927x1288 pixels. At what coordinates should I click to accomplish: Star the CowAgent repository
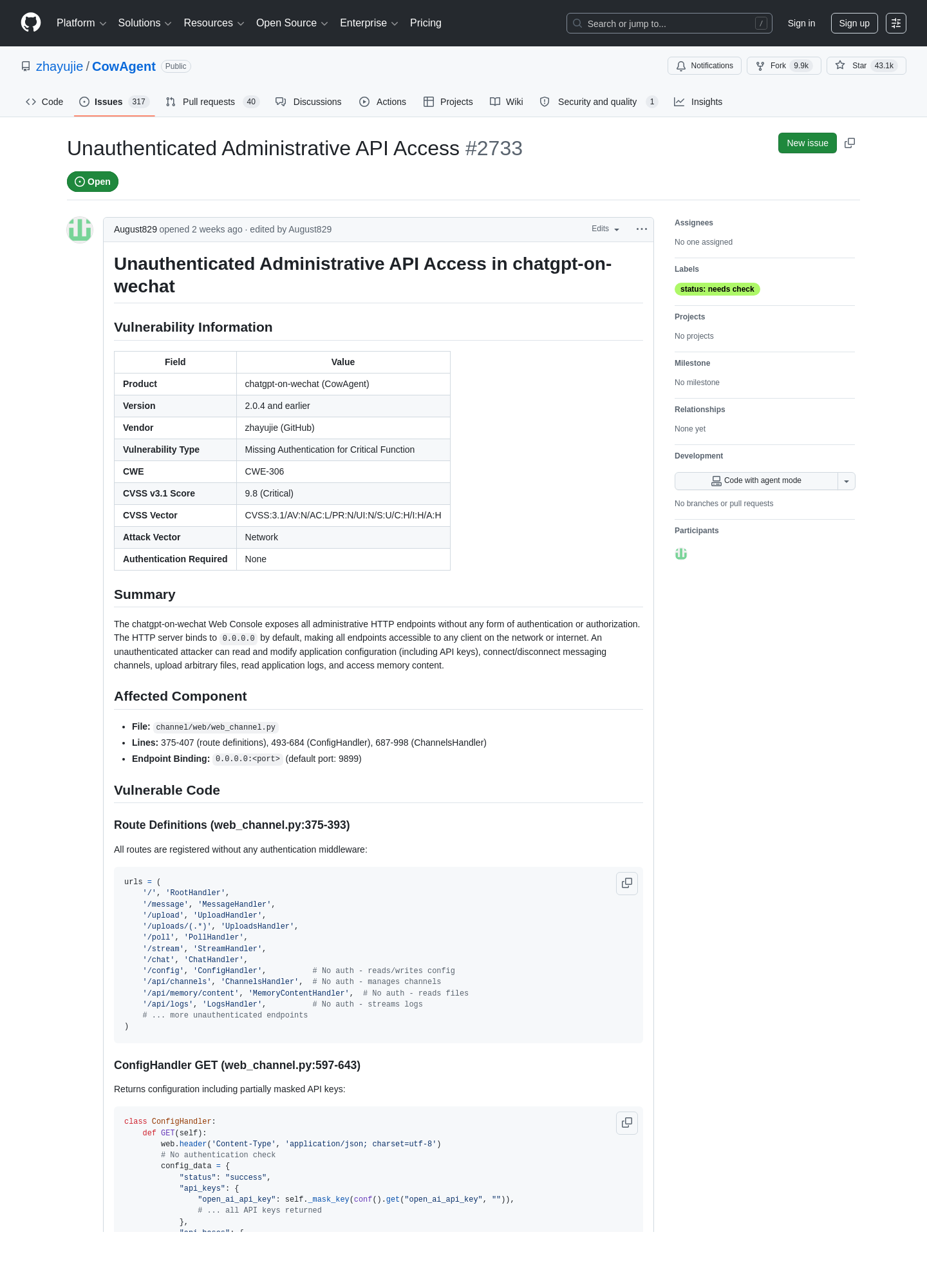866,66
